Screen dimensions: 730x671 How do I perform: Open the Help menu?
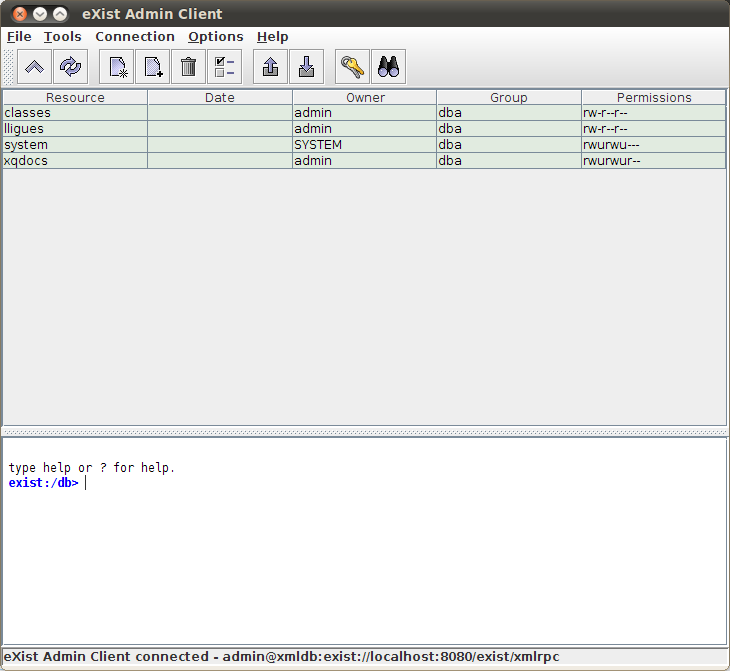click(x=272, y=37)
